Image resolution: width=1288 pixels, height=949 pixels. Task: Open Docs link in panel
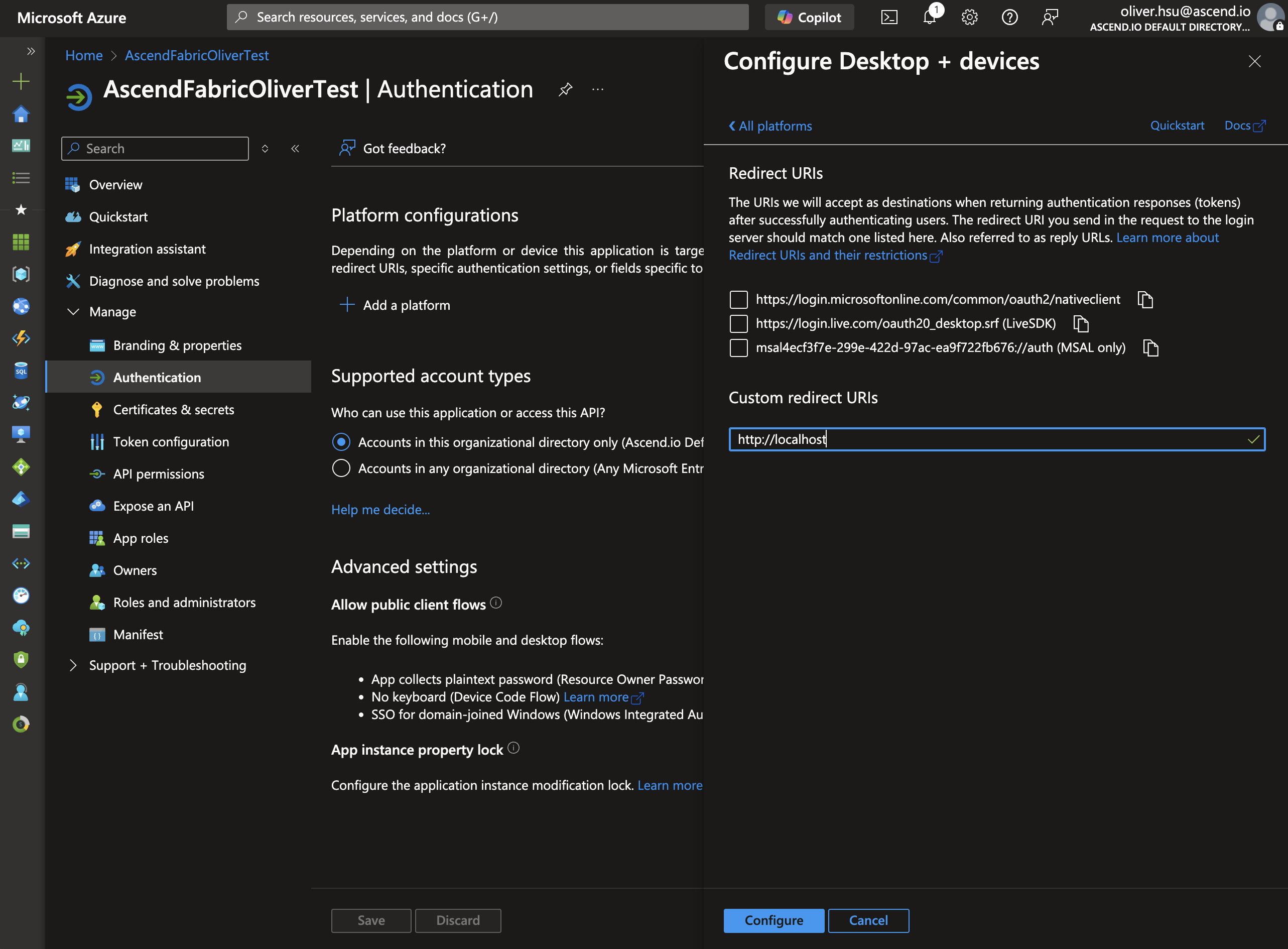tap(1244, 125)
